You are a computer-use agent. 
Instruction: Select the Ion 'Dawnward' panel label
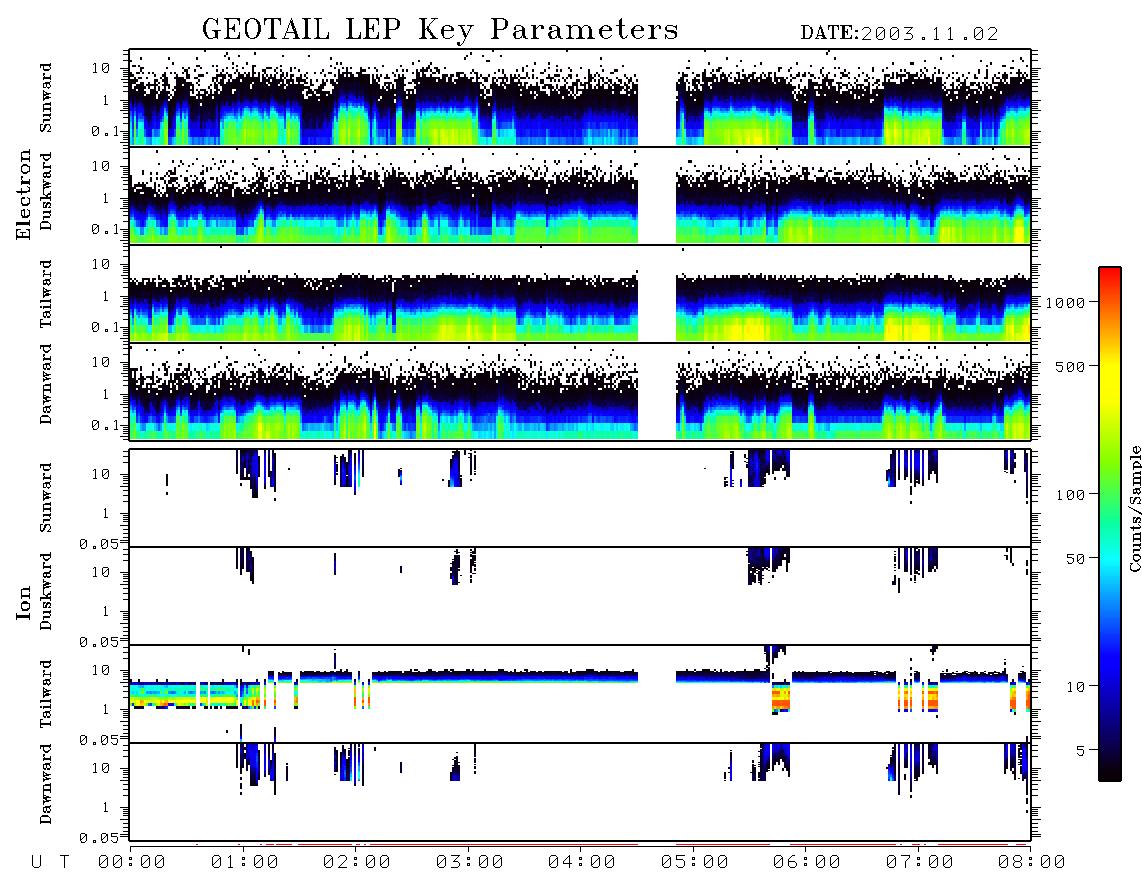coord(46,784)
